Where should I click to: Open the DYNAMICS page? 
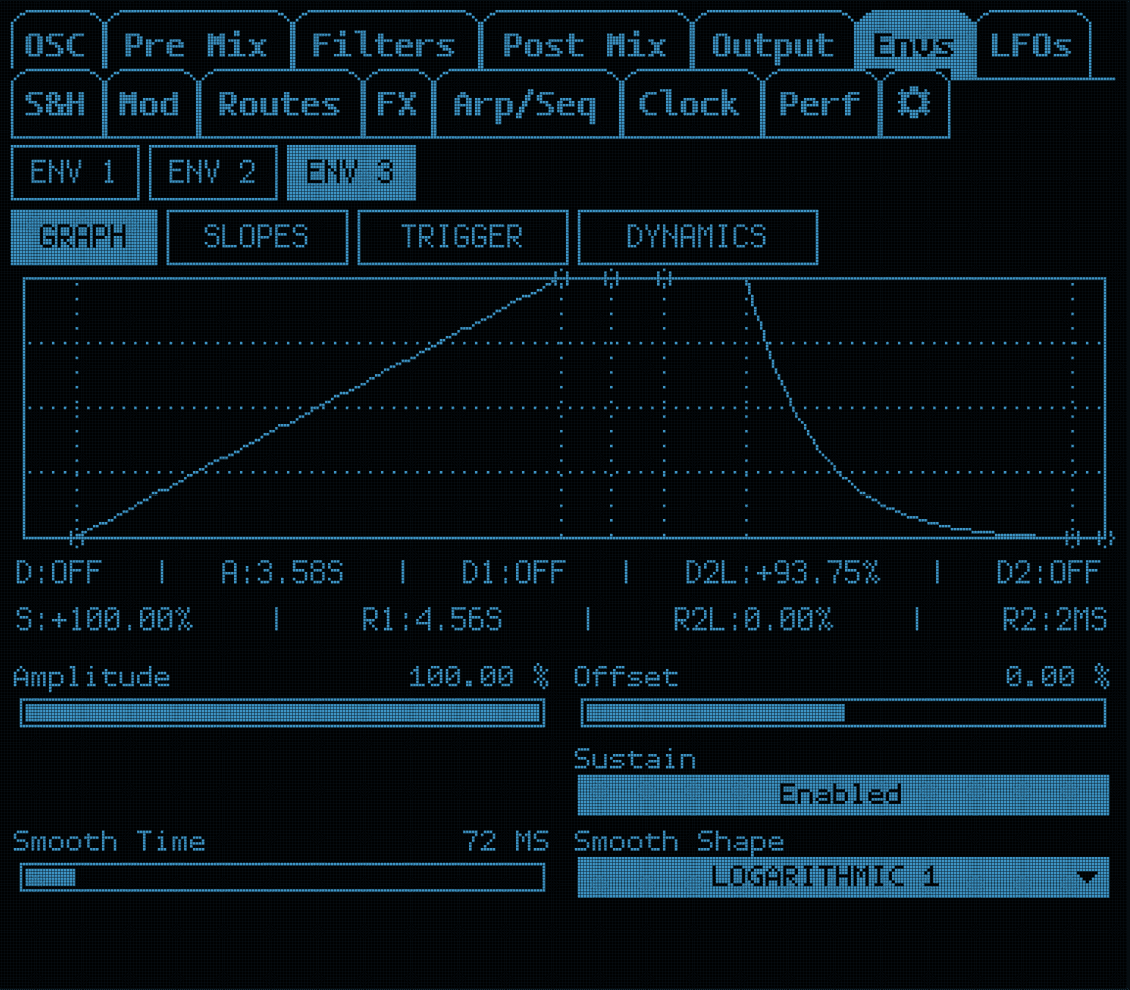[697, 237]
